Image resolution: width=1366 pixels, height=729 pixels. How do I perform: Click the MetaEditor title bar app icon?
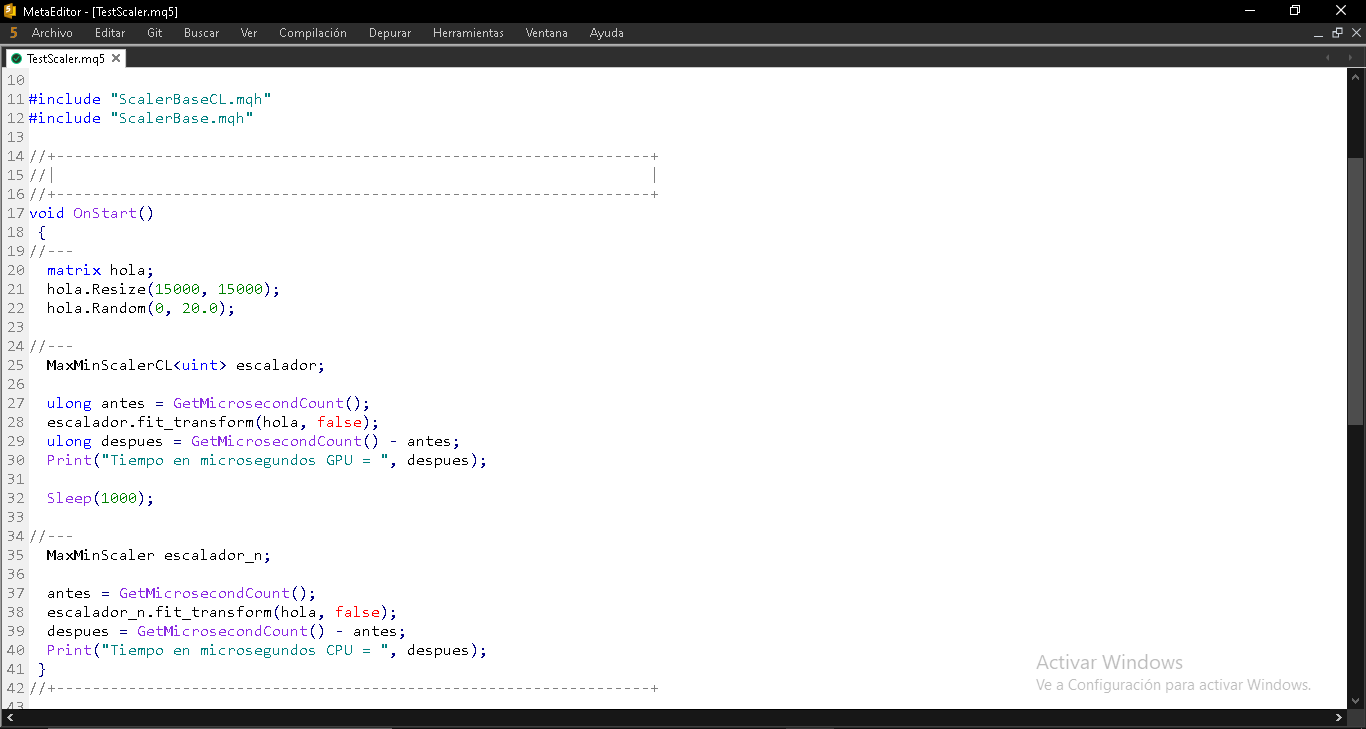pyautogui.click(x=10, y=11)
